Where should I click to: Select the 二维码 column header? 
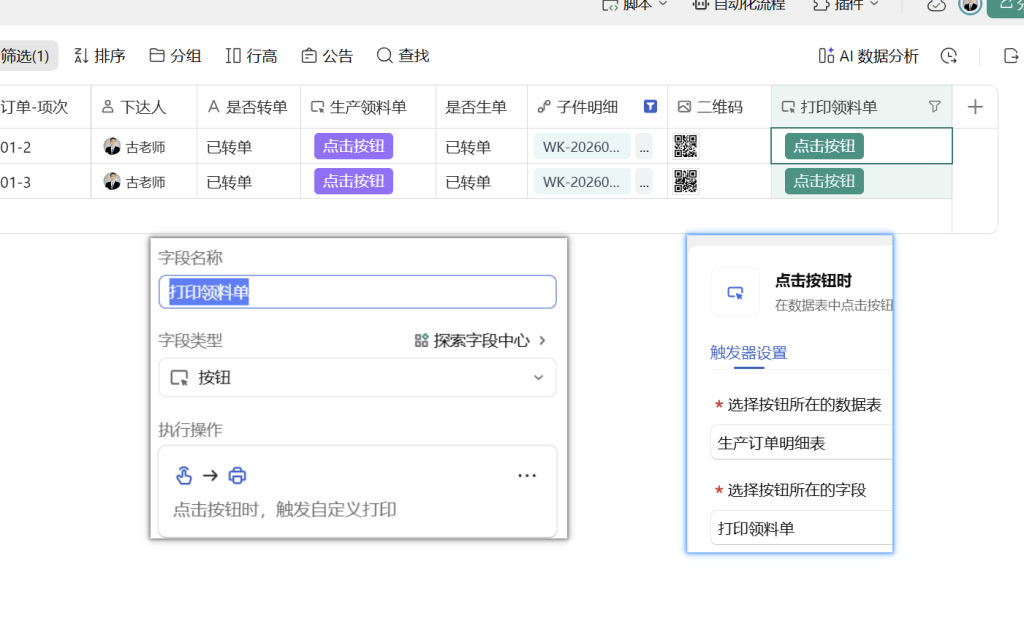click(719, 107)
